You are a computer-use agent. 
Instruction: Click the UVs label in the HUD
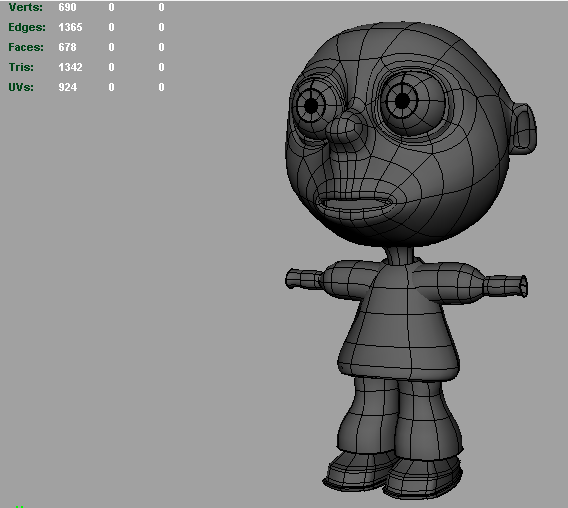tap(21, 87)
